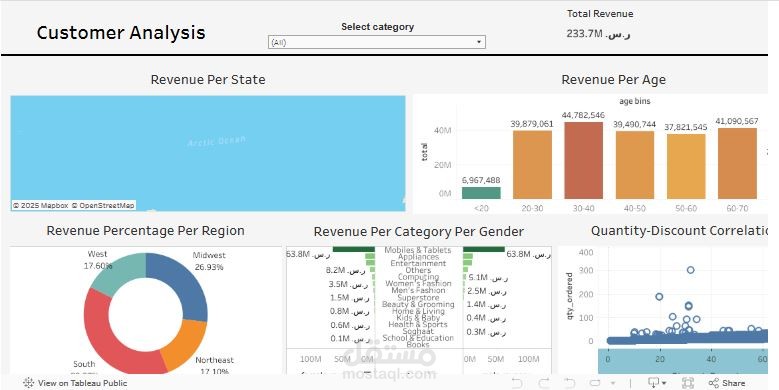The height and width of the screenshot is (390, 779).
Task: Click the Total Revenue 233.7M value
Action: pyautogui.click(x=599, y=34)
